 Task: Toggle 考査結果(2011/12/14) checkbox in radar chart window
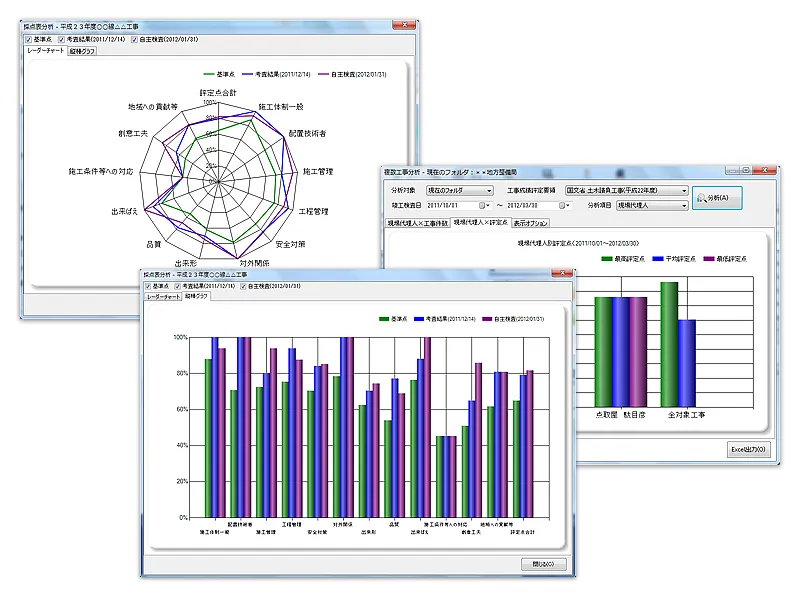[x=61, y=39]
